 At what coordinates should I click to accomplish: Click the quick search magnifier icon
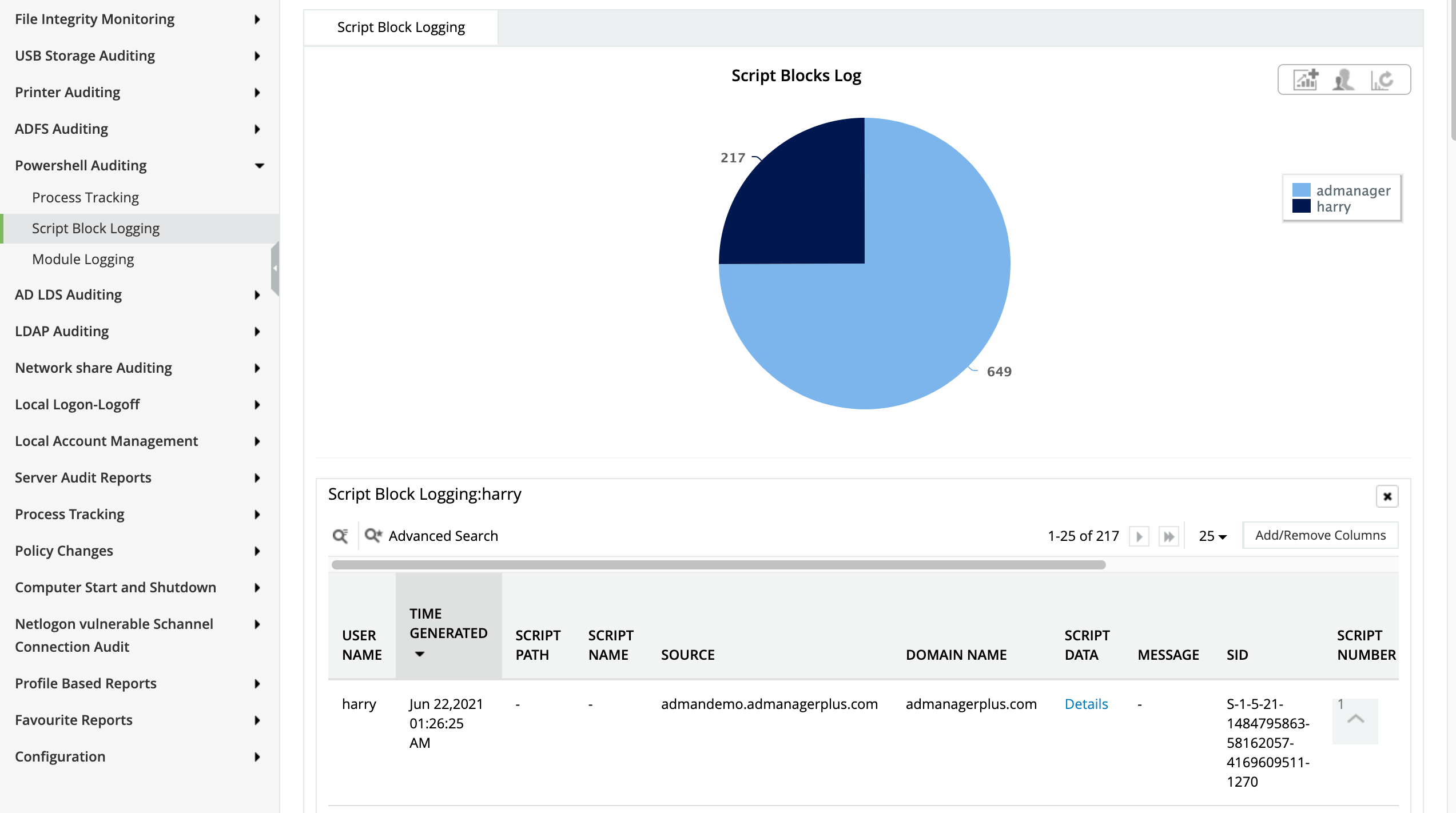[x=340, y=536]
